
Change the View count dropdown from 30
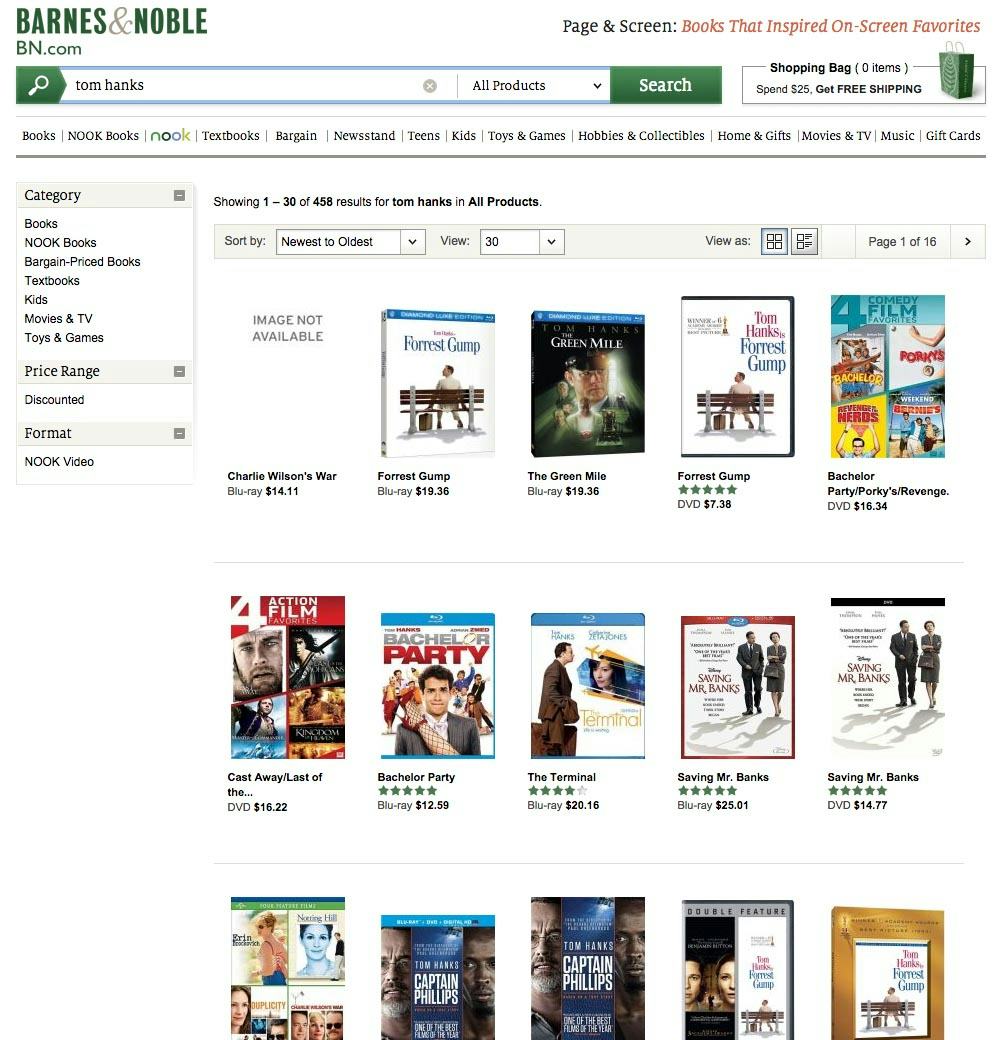(x=522, y=241)
